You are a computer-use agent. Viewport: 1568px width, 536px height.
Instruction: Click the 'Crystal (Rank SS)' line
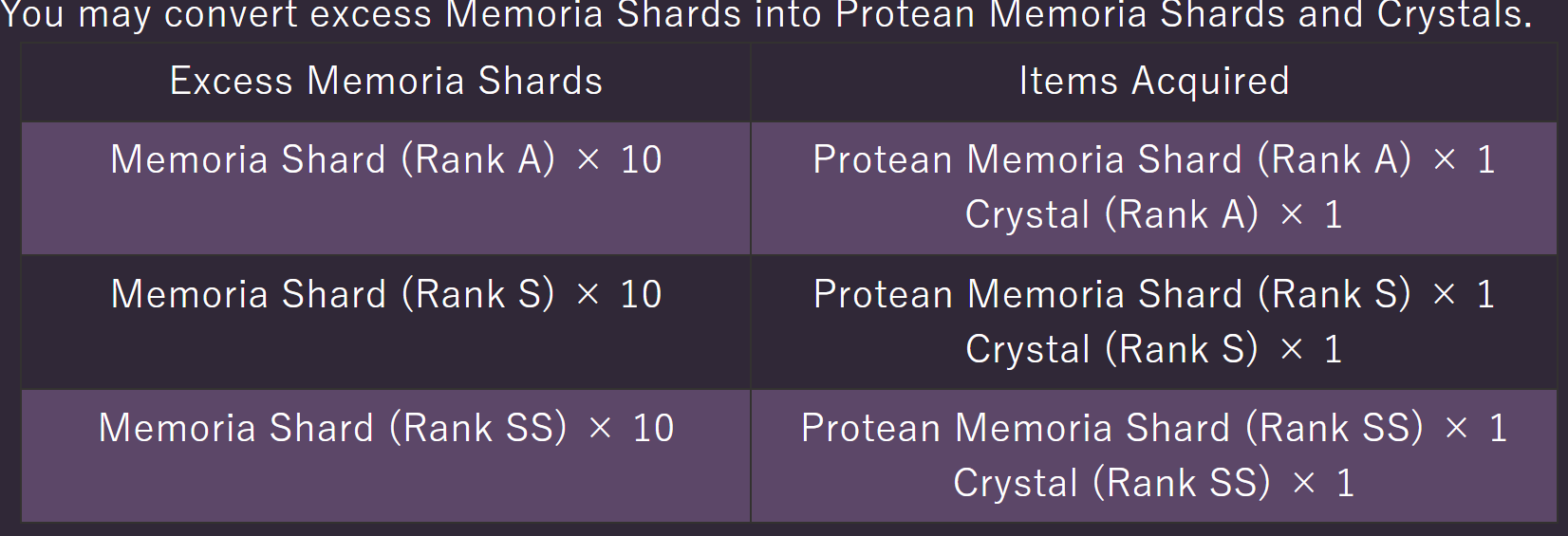click(1111, 483)
